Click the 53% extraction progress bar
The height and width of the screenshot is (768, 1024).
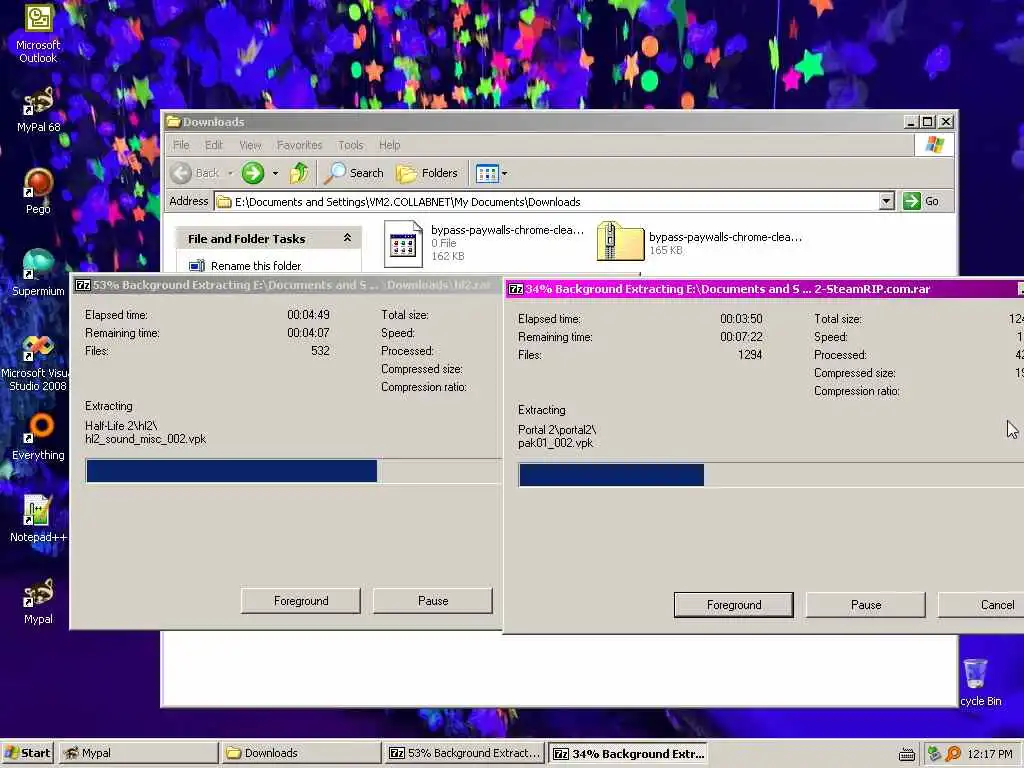[293, 471]
